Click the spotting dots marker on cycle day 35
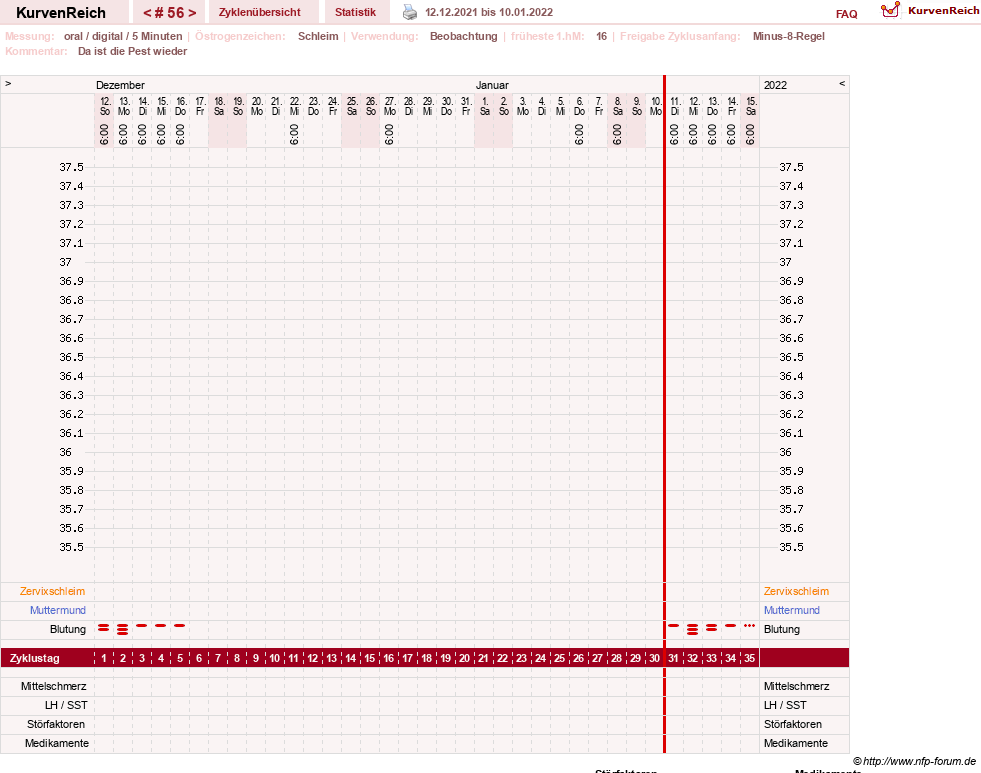 (750, 625)
